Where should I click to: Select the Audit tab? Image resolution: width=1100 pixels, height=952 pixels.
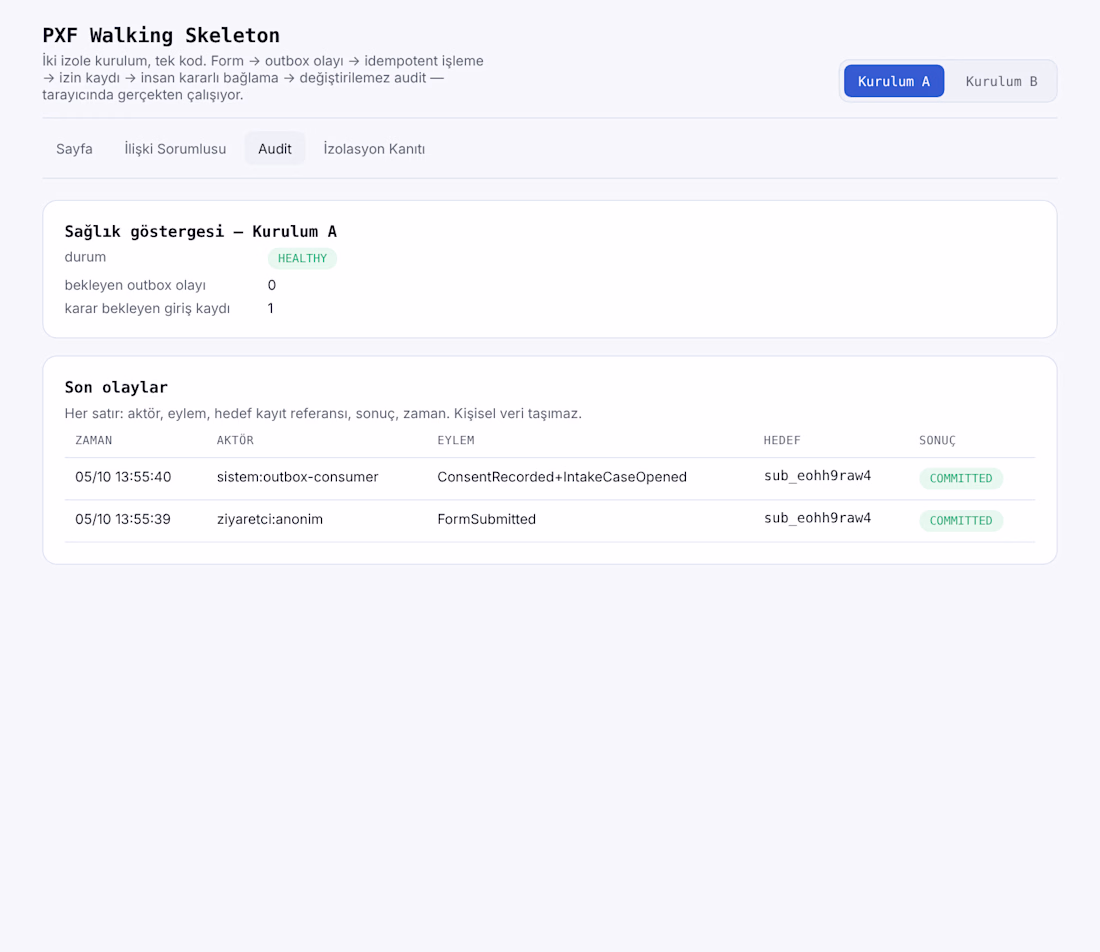point(275,149)
